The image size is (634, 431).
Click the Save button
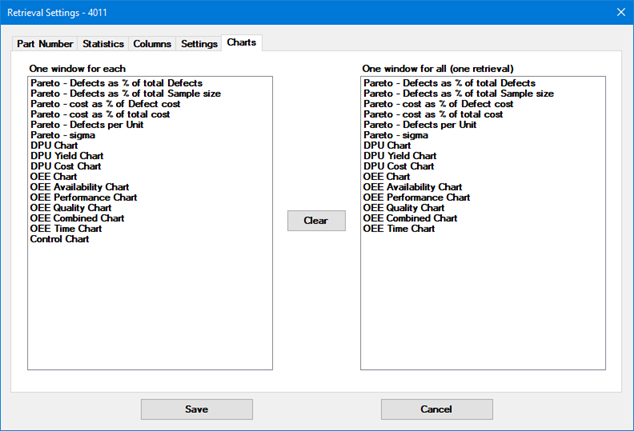point(196,409)
